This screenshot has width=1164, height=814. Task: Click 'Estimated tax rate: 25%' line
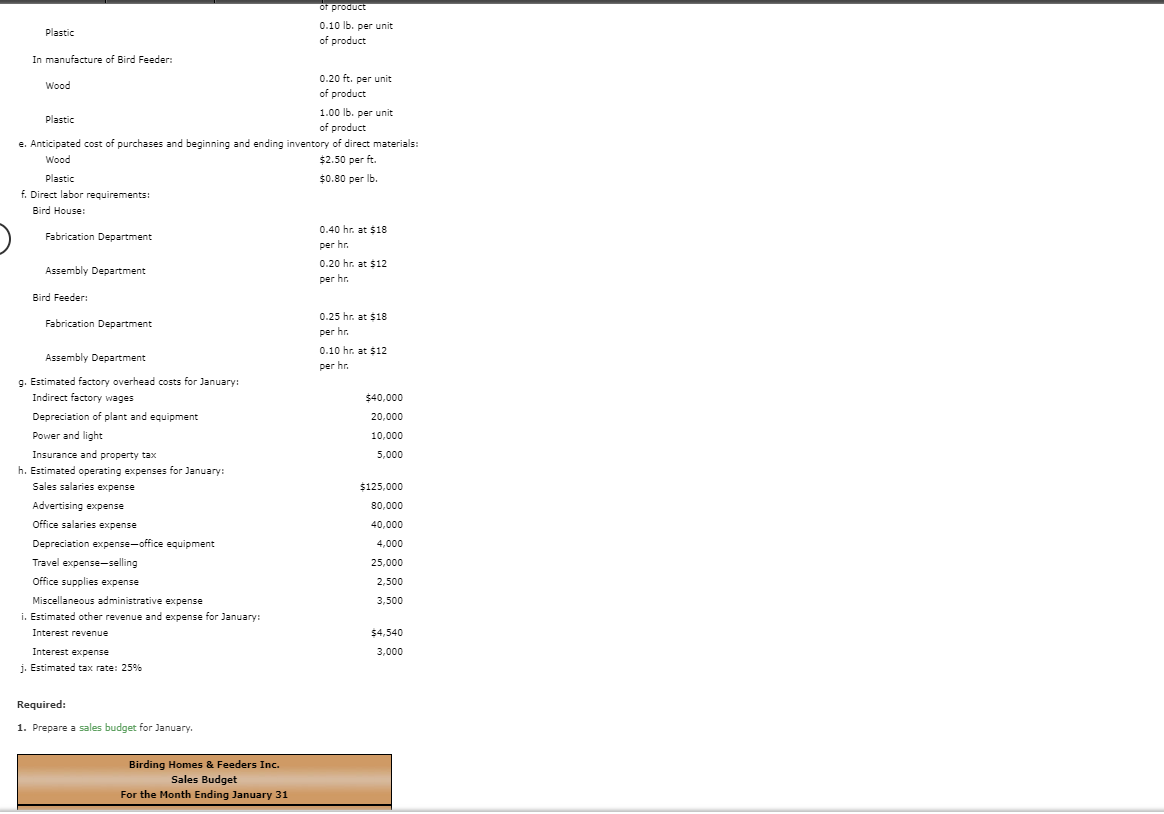(x=81, y=668)
